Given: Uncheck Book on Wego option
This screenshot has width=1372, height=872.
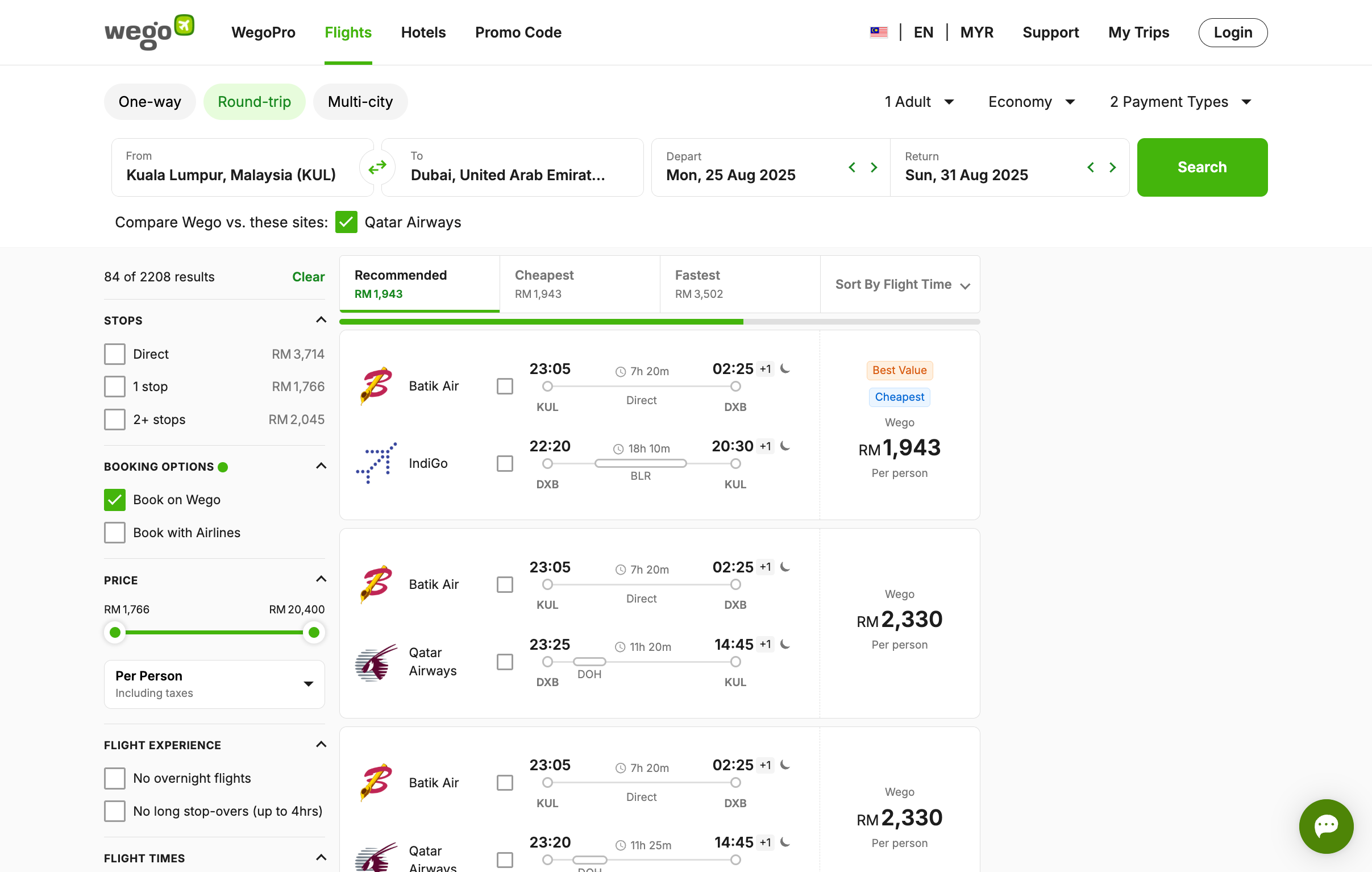Looking at the screenshot, I should click(115, 499).
